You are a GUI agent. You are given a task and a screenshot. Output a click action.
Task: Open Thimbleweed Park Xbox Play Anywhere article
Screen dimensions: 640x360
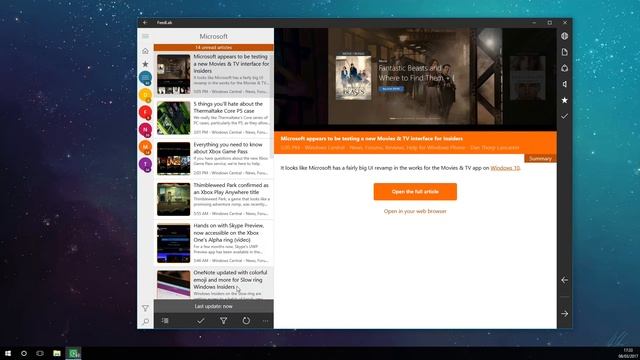tap(213, 199)
